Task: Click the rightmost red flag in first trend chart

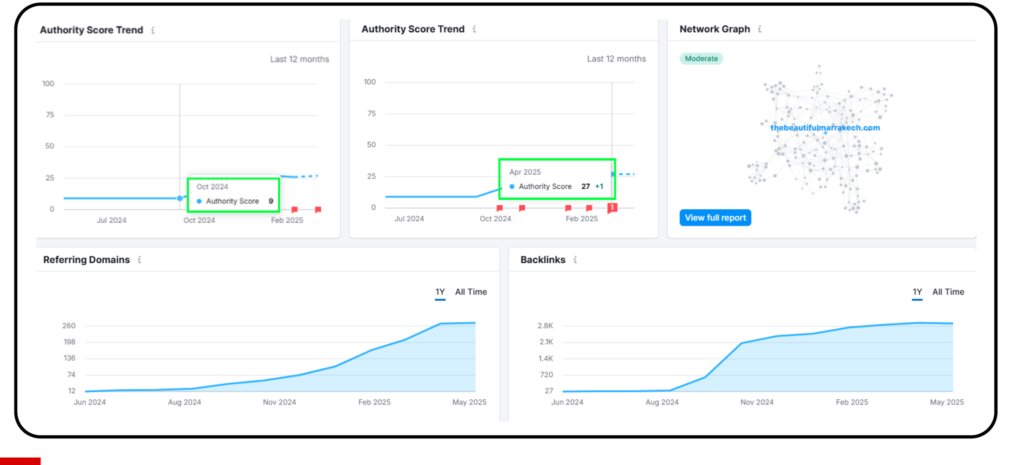Action: [x=318, y=210]
